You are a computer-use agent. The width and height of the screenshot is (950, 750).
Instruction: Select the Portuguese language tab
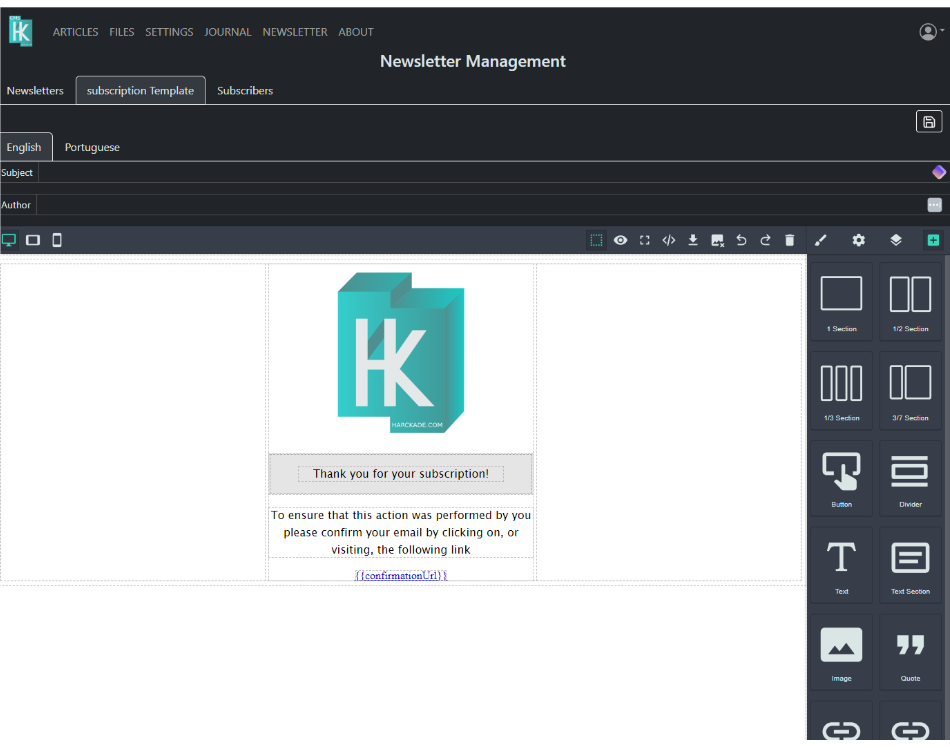click(92, 147)
